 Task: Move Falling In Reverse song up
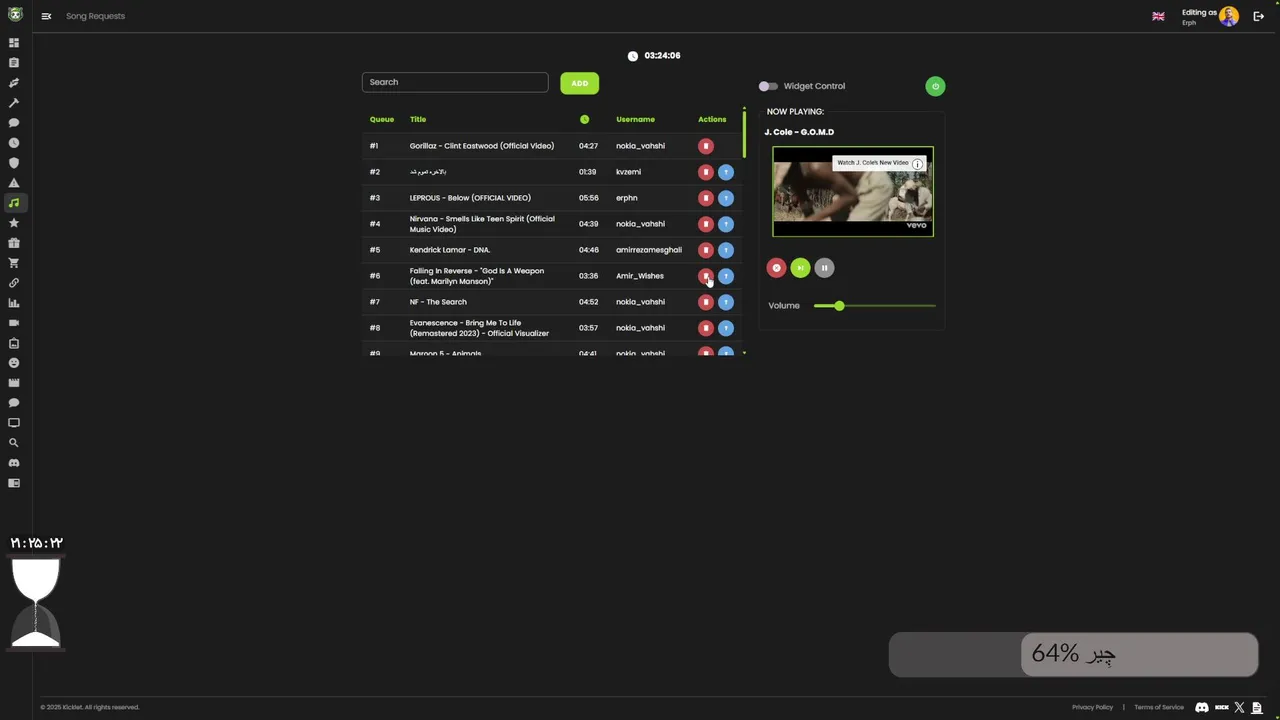[x=726, y=276]
